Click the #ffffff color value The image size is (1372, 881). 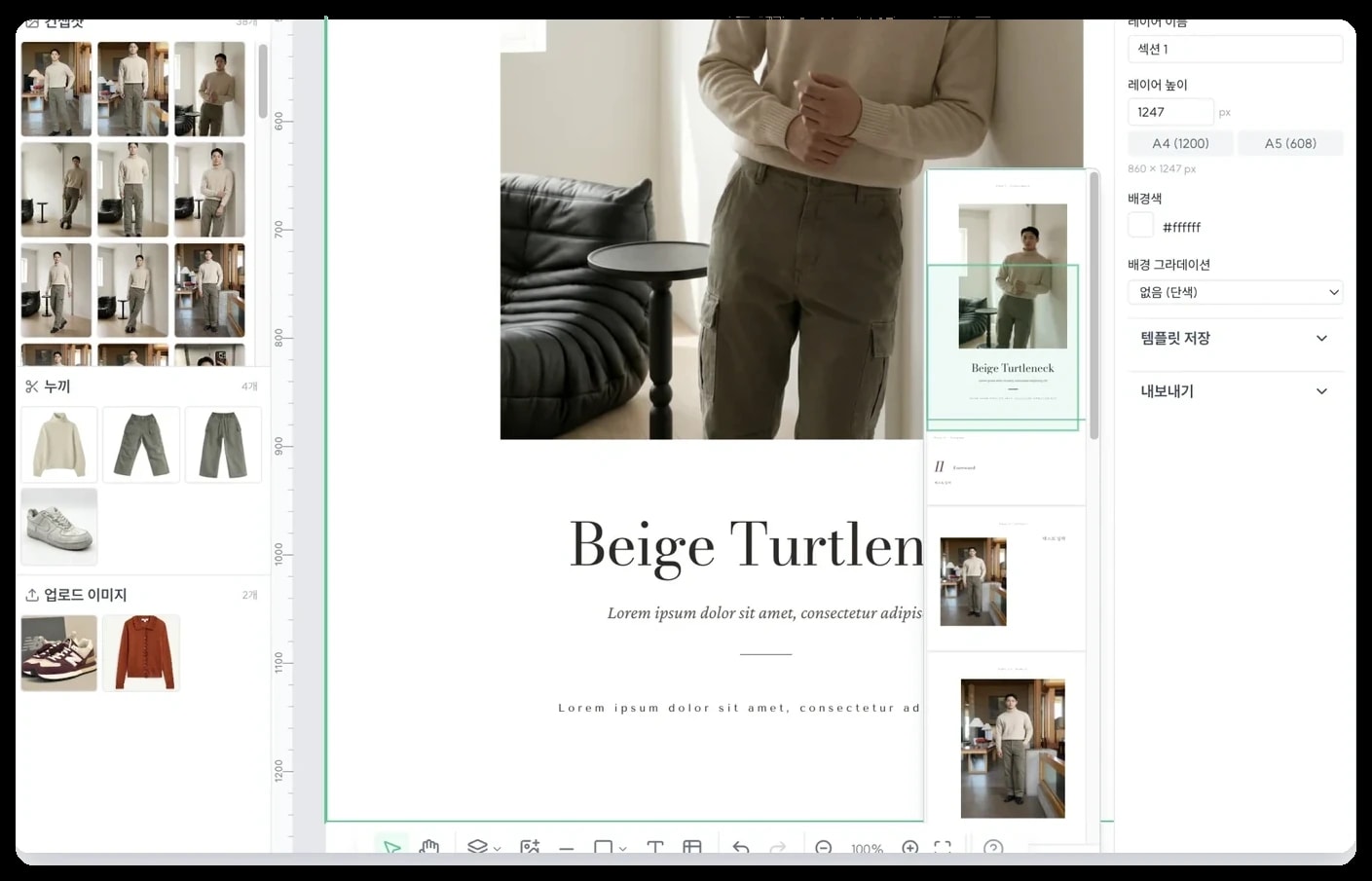pyautogui.click(x=1181, y=227)
